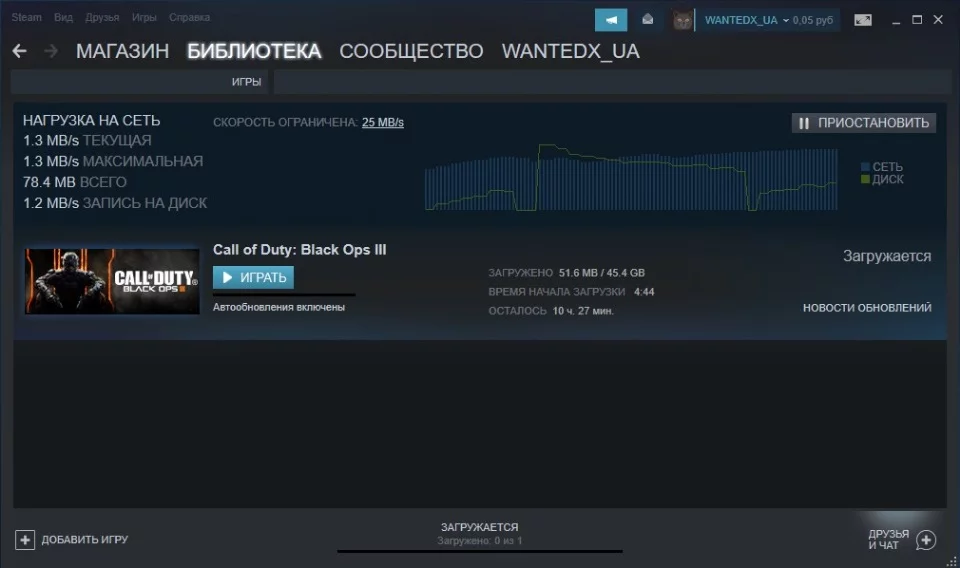Open the Steam menu
This screenshot has width=960, height=568.
click(26, 17)
